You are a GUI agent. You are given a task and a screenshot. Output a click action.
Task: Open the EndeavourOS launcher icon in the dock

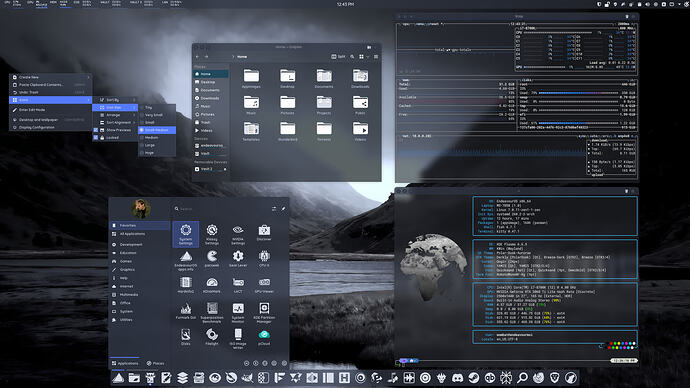point(118,378)
